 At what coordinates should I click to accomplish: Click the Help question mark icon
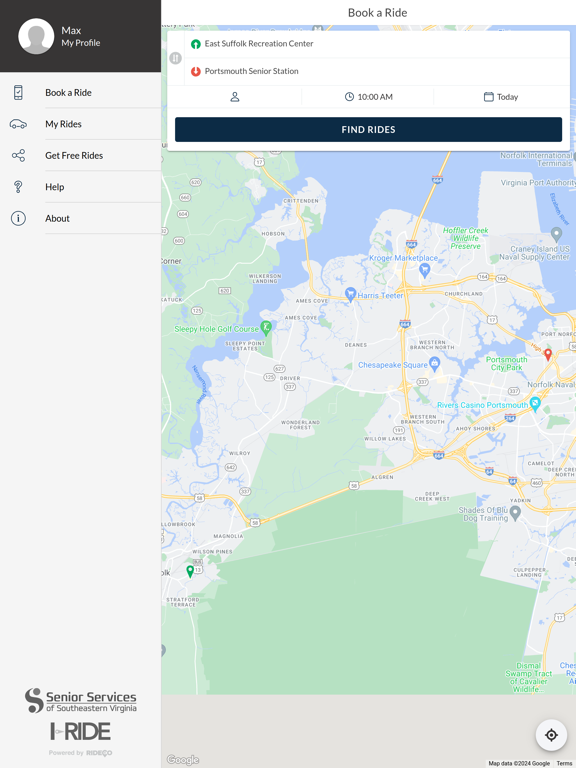pyautogui.click(x=18, y=187)
